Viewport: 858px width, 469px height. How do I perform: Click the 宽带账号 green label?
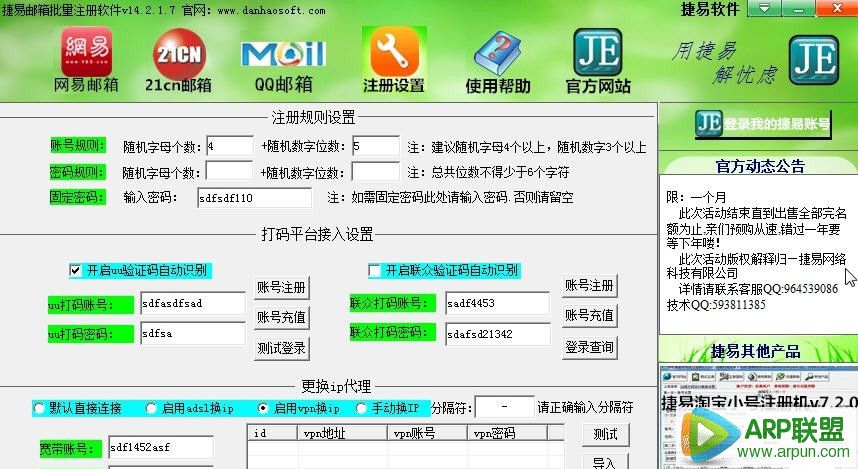(70, 449)
